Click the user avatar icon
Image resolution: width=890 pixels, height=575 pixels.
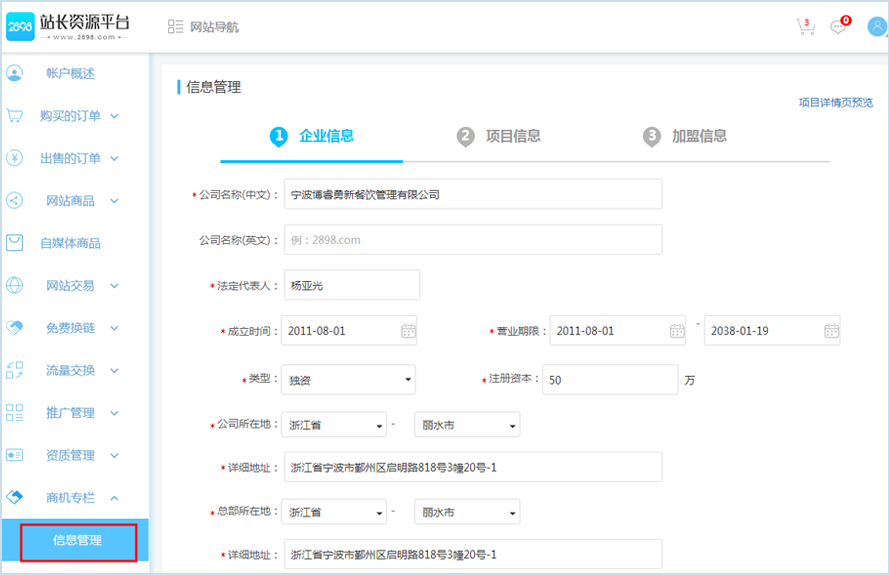tap(877, 27)
